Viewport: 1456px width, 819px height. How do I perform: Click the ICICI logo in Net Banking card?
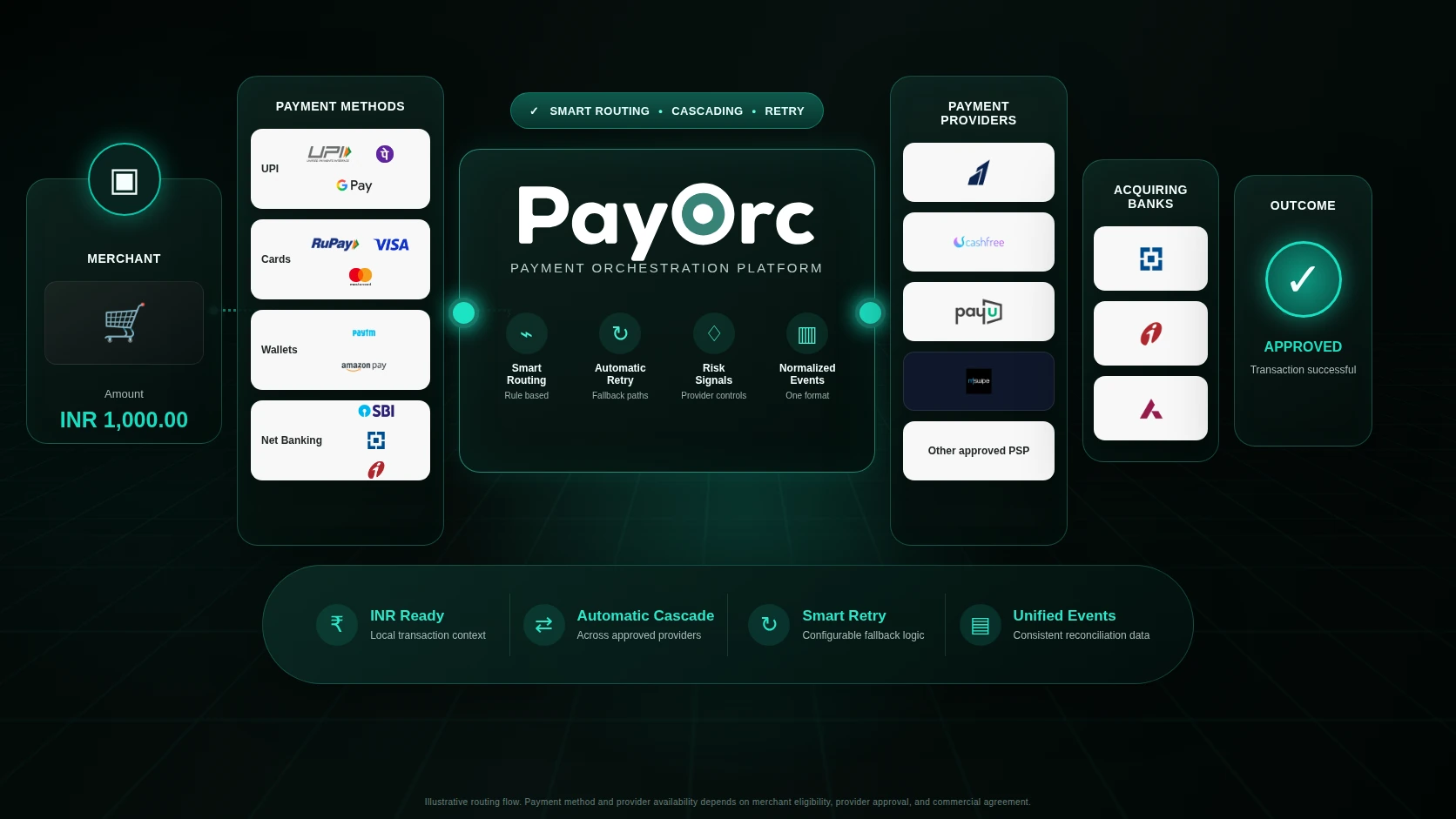pos(376,470)
